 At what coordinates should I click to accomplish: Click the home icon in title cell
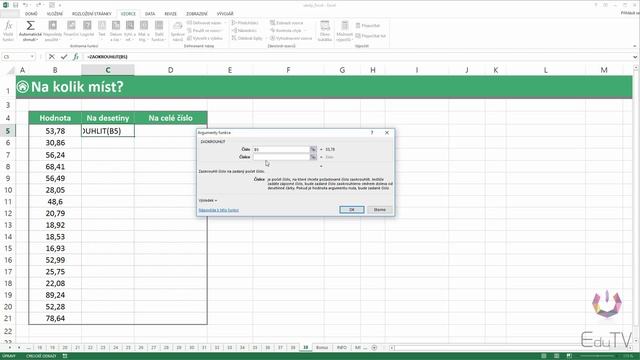(23, 87)
